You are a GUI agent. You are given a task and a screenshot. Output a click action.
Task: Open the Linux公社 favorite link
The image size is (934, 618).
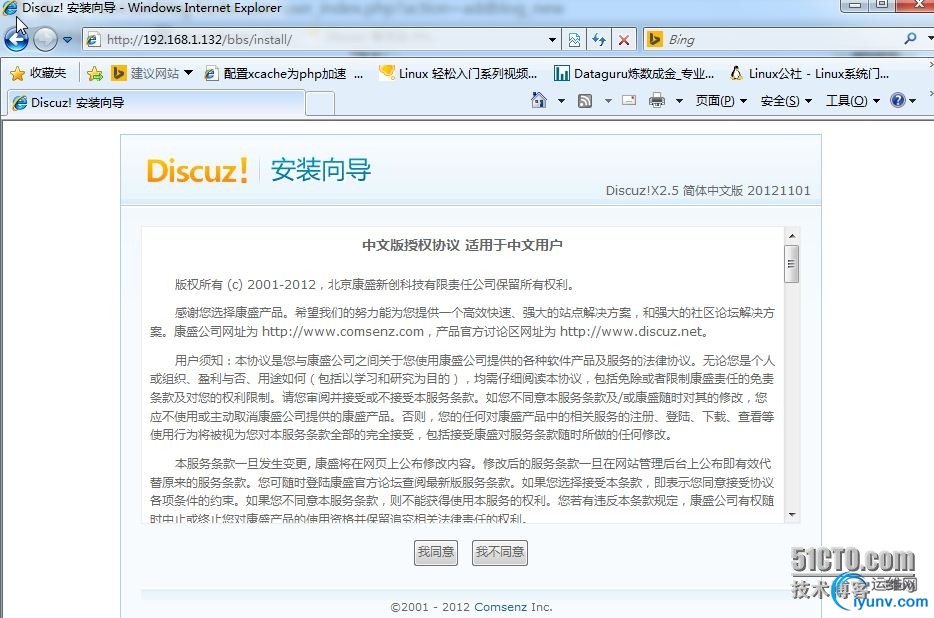(x=809, y=73)
